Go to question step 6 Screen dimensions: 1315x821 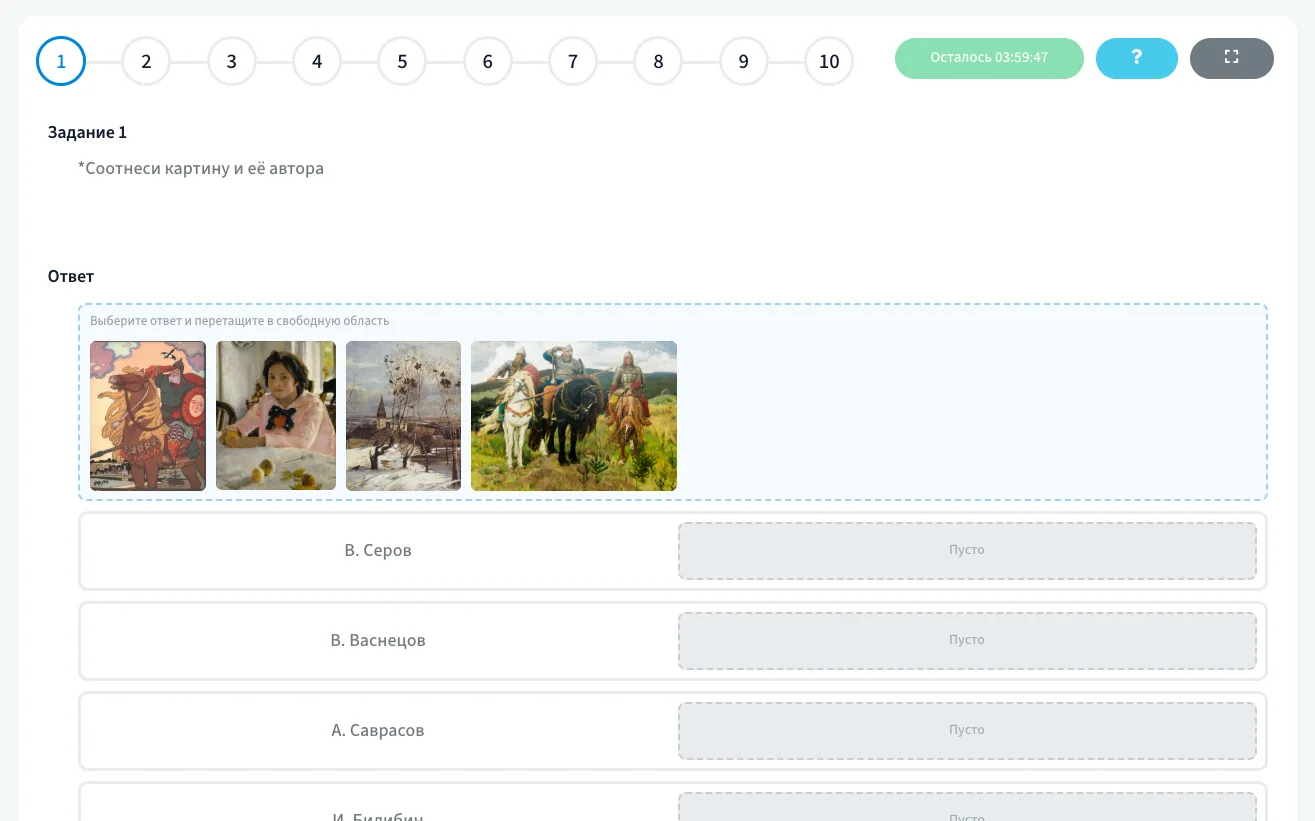487,61
